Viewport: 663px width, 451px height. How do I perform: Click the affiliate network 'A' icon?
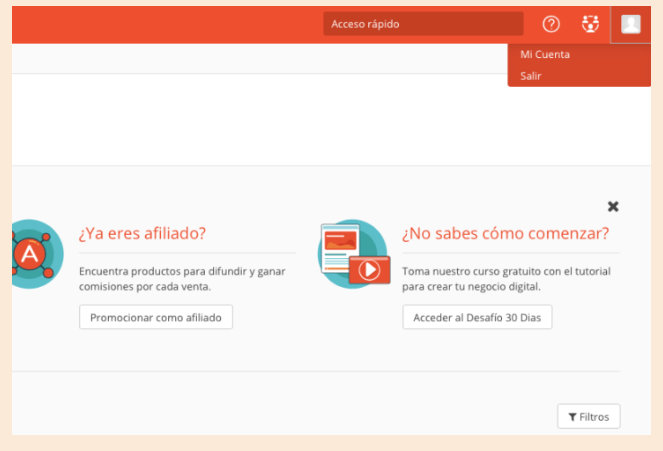click(x=37, y=254)
